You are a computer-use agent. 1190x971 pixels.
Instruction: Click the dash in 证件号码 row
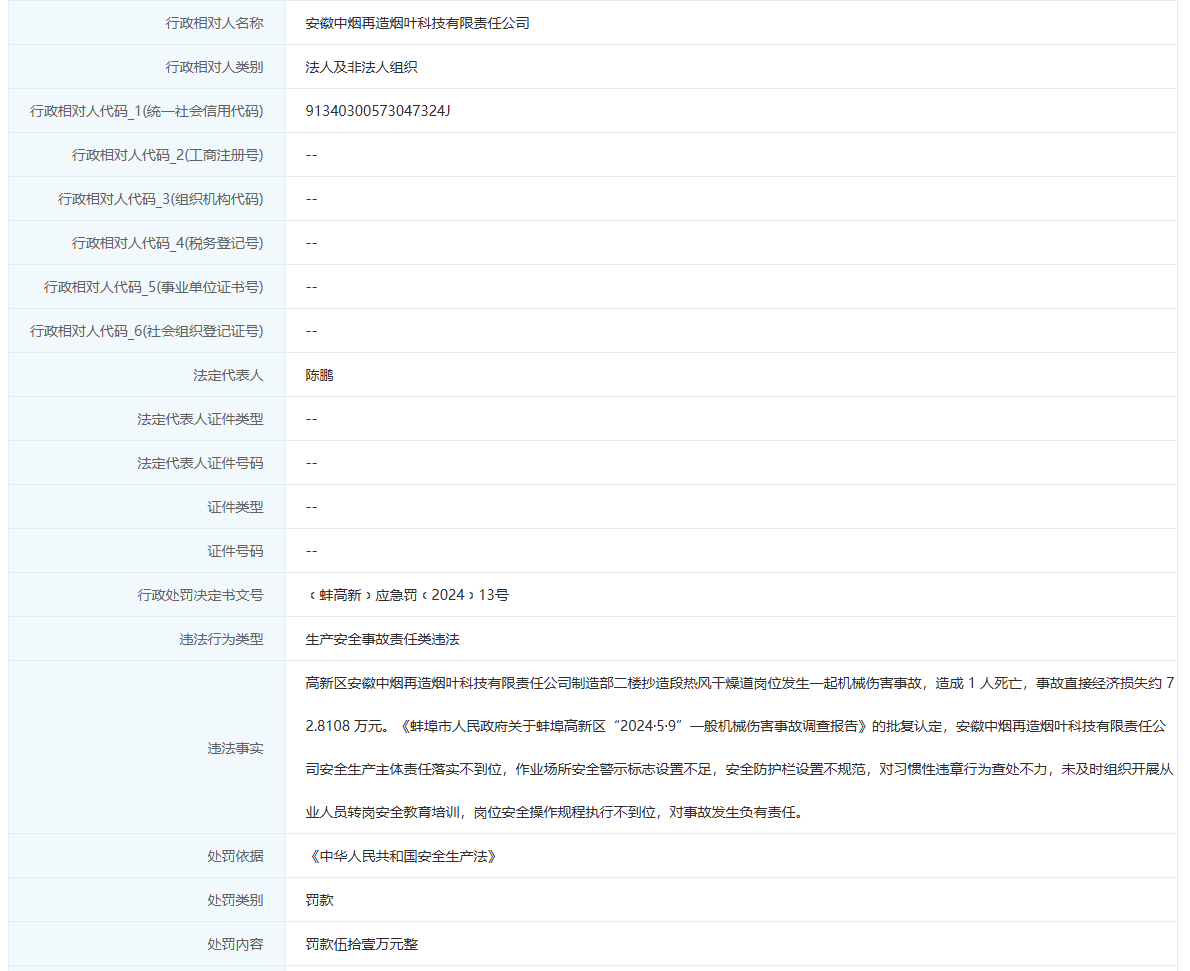[311, 550]
